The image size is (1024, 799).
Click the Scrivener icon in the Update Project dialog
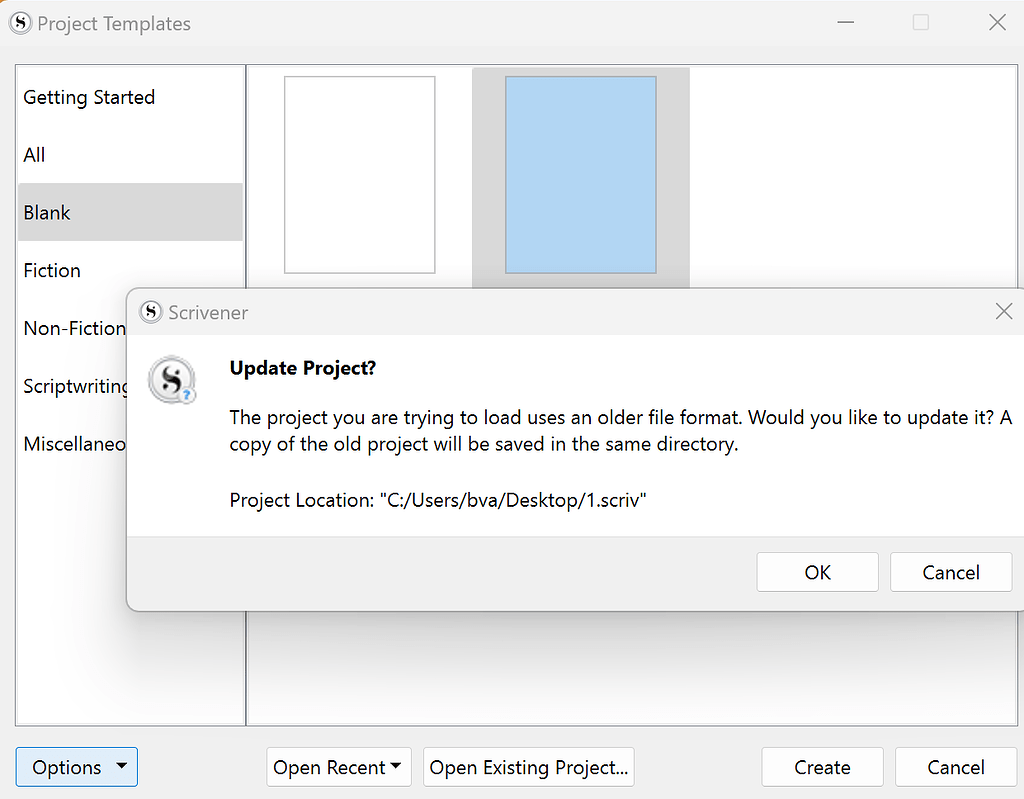[x=172, y=381]
